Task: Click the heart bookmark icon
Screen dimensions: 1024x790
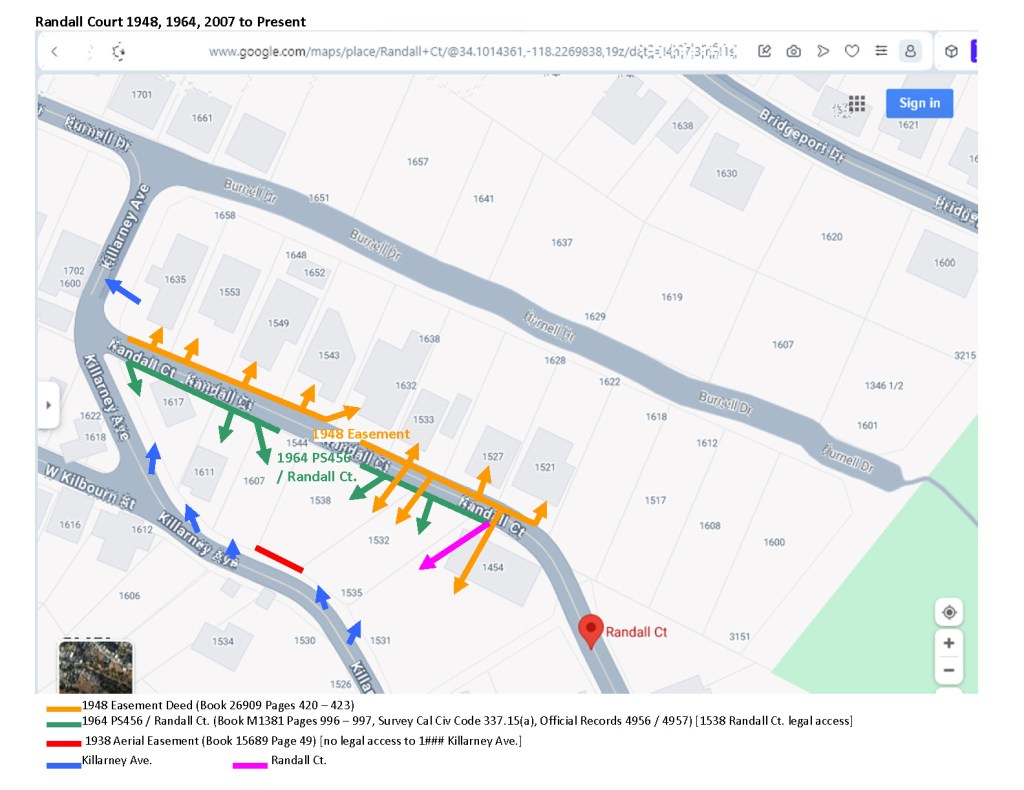Action: click(x=852, y=51)
